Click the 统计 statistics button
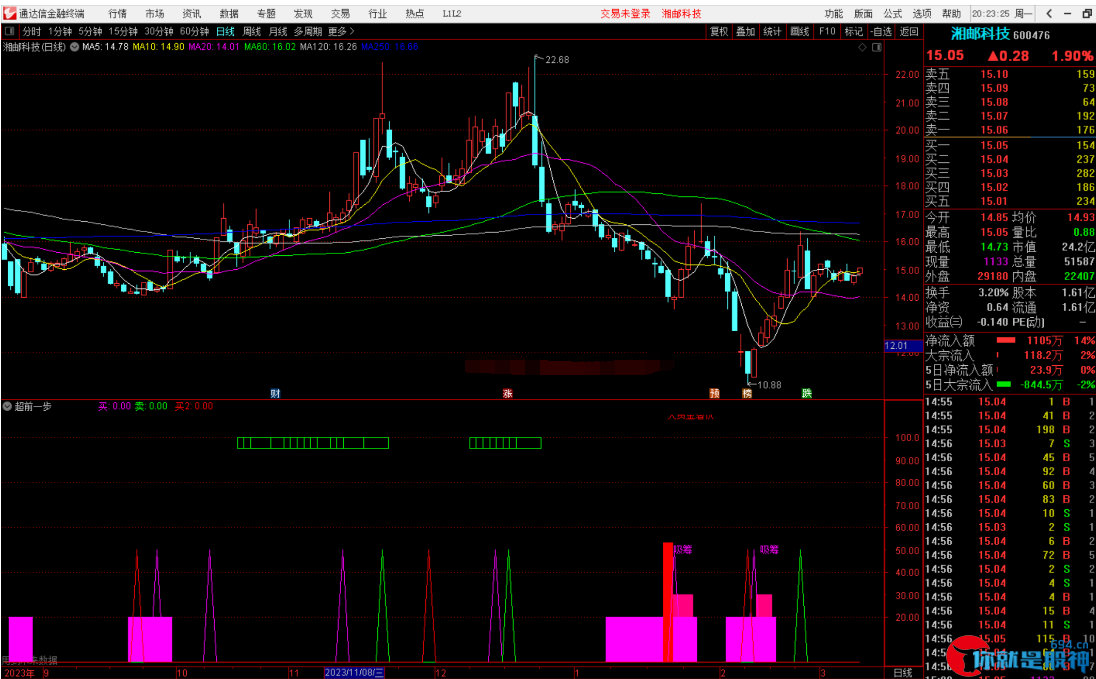This screenshot has height=679, width=1096. [772, 31]
